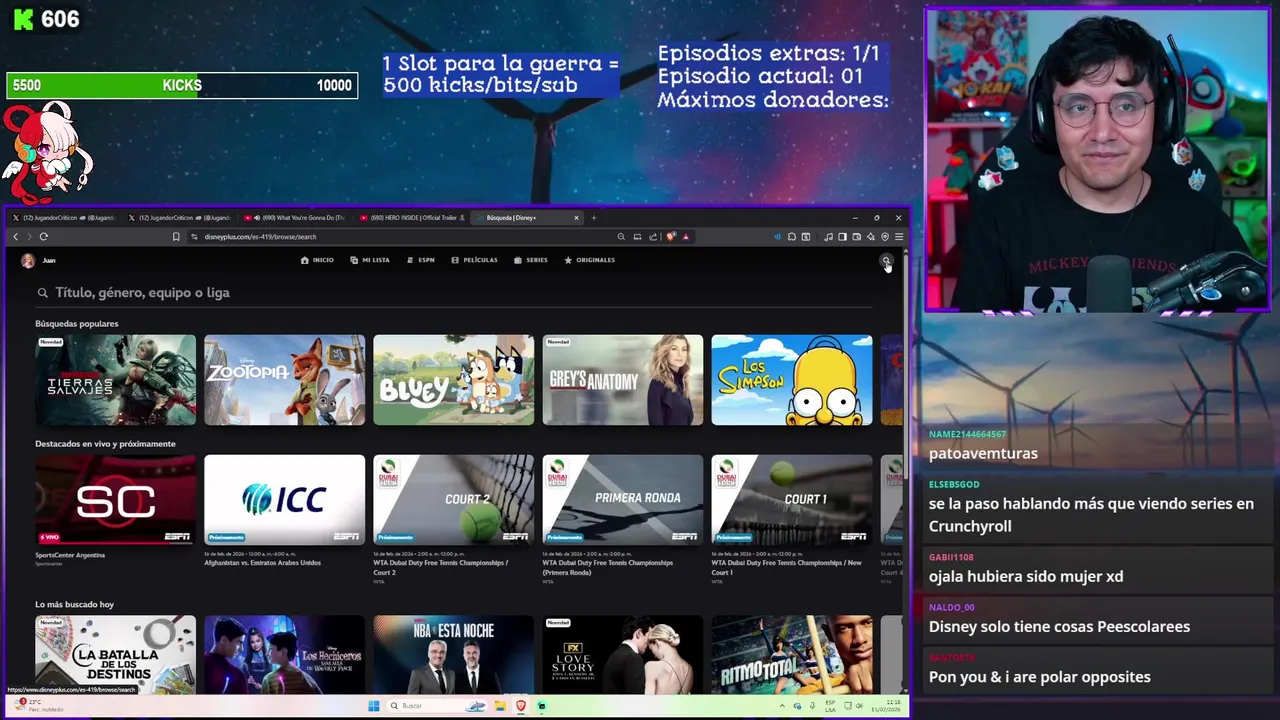1280x720 pixels.
Task: Switch to 'What You're Gonna Do' YouTube tab
Action: [297, 218]
